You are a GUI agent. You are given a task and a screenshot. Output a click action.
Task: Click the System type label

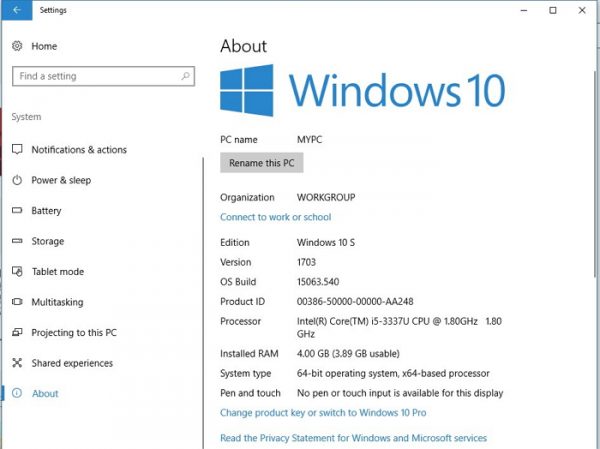coord(245,373)
